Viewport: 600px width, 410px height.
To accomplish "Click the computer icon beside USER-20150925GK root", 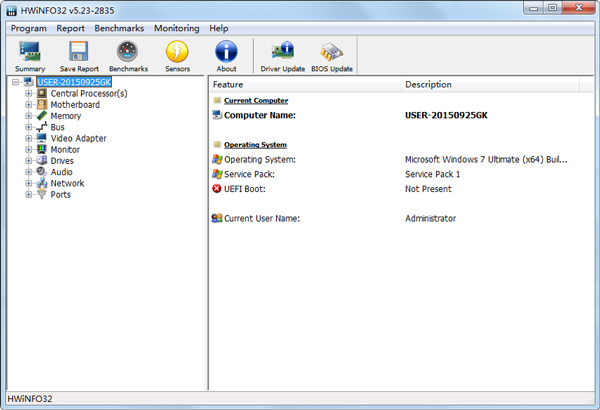I will point(28,82).
